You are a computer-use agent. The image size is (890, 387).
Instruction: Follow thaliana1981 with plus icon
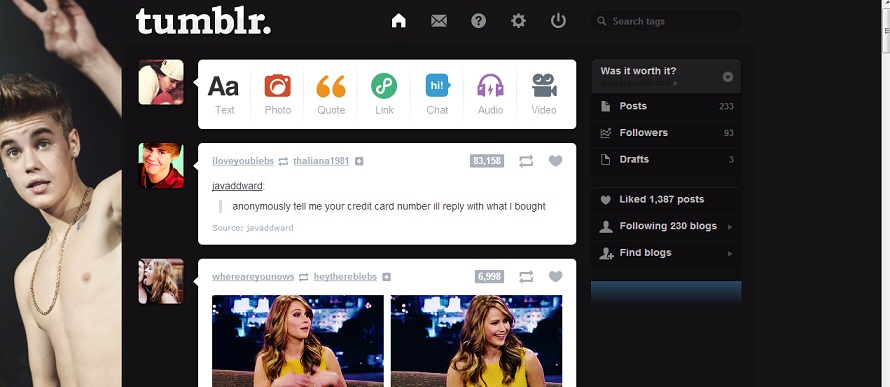359,162
